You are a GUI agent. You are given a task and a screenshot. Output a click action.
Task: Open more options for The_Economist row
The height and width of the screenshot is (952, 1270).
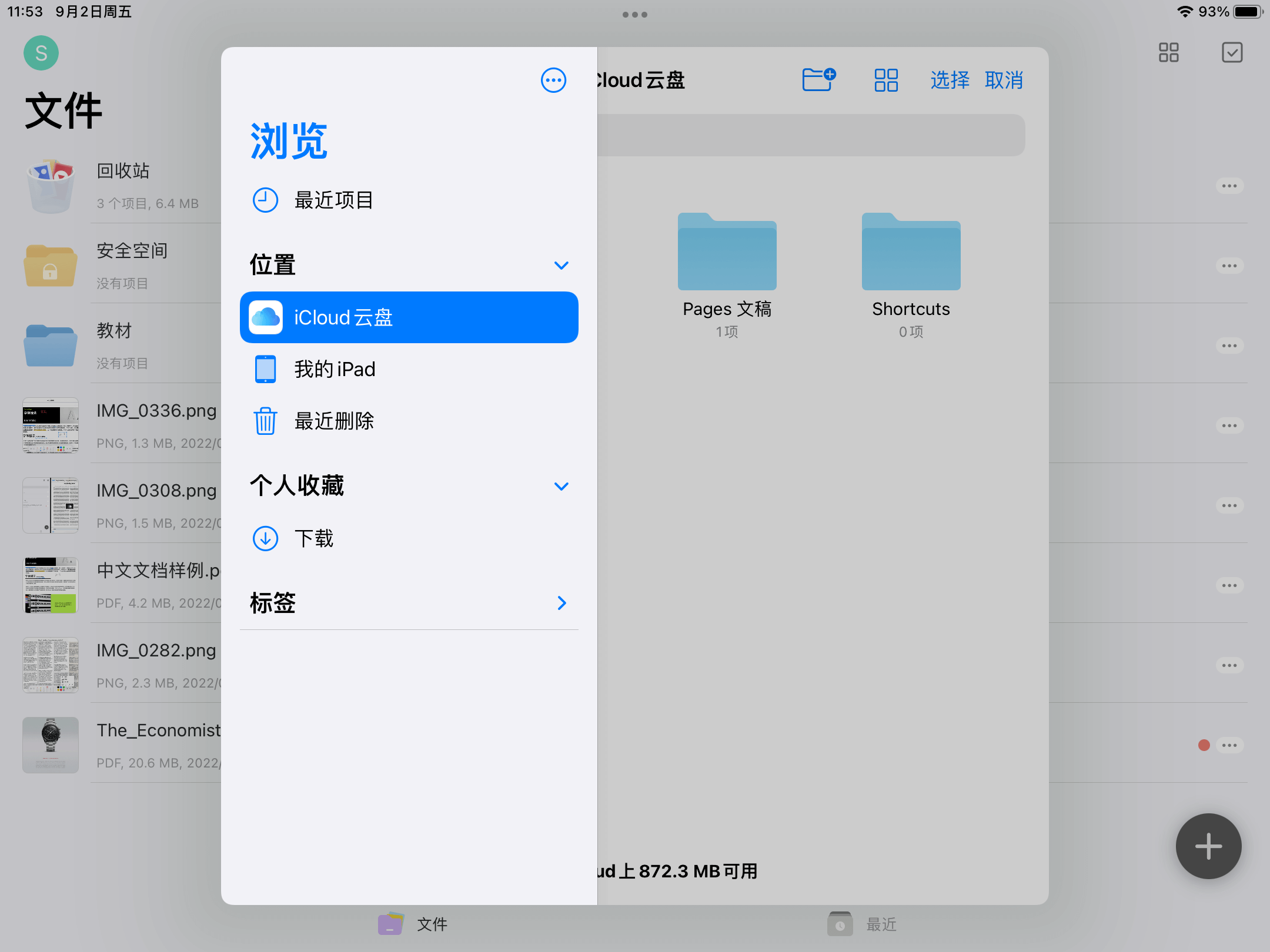1229,745
